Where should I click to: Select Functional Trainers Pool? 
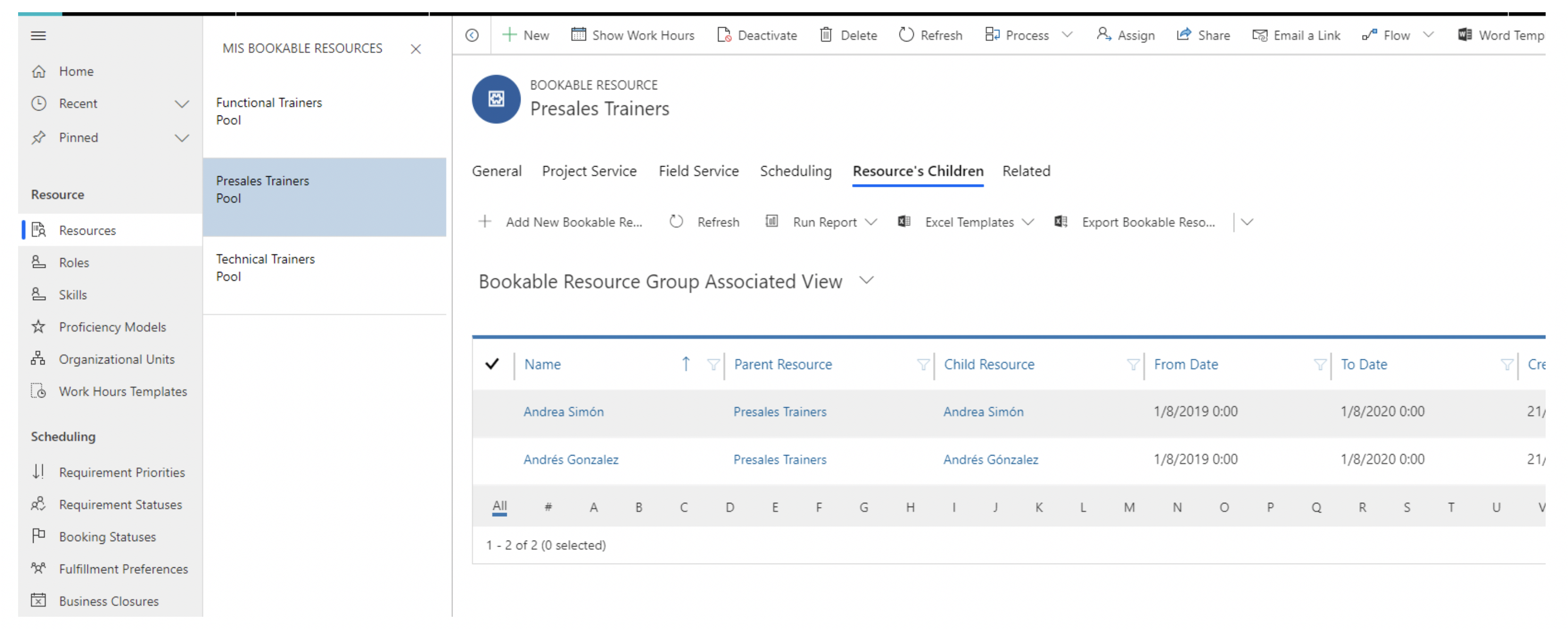tap(325, 119)
